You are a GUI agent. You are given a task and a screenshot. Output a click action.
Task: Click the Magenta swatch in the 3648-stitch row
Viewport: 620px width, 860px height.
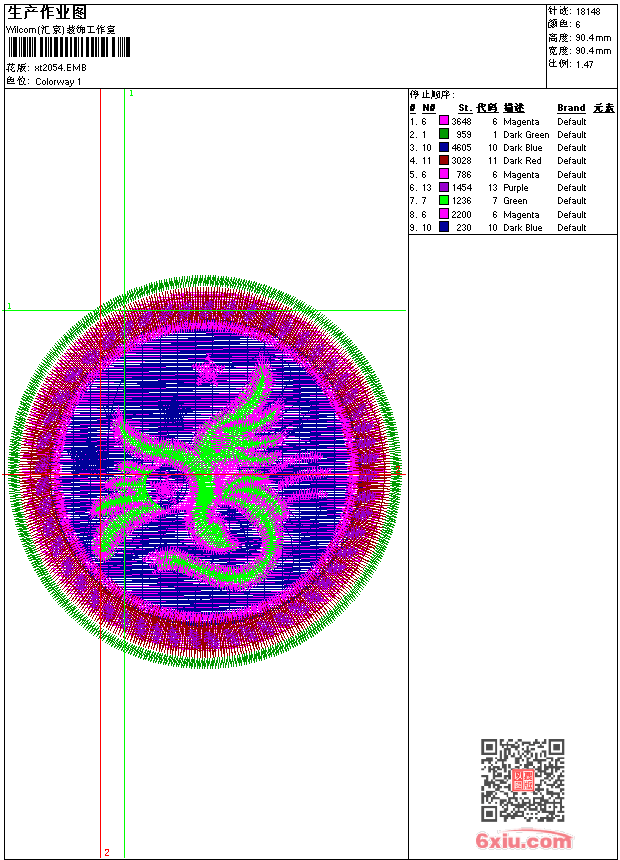[x=444, y=121]
